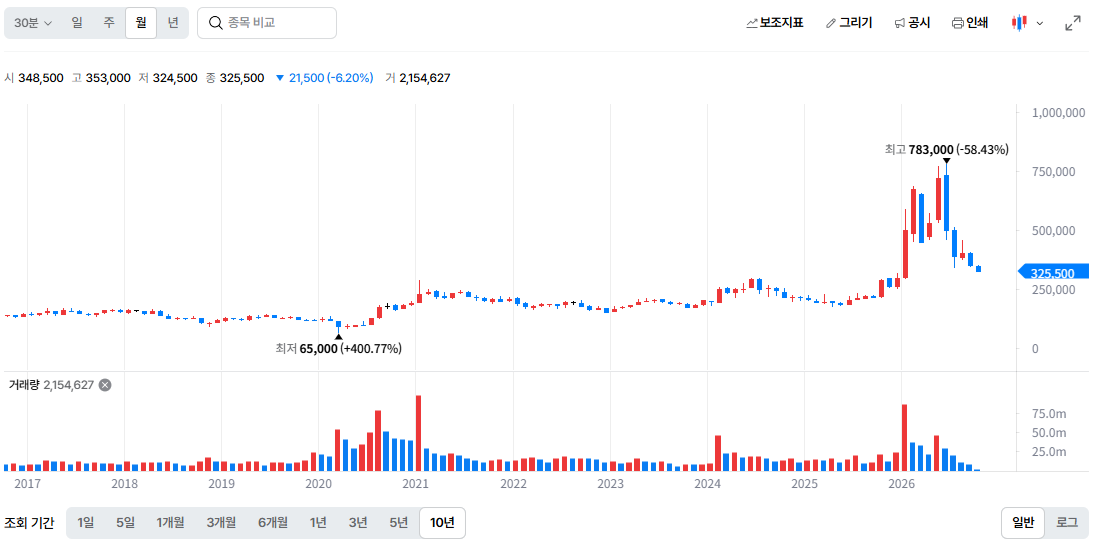Click the 인쇄 print button
1097x549 pixels.
(x=970, y=23)
